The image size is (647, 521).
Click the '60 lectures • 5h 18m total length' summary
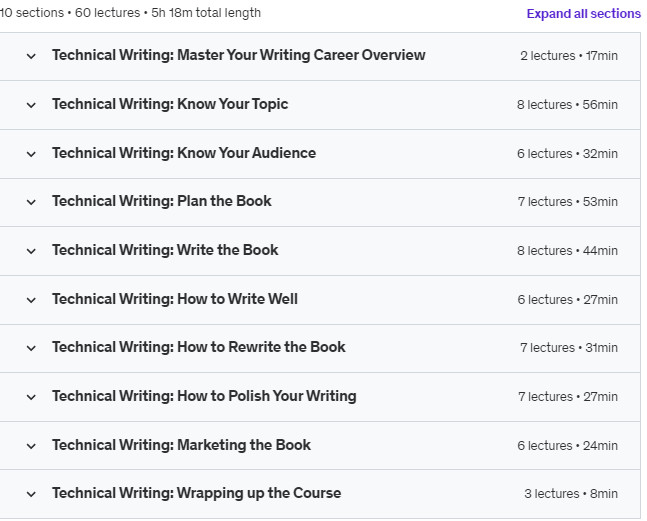coord(168,13)
